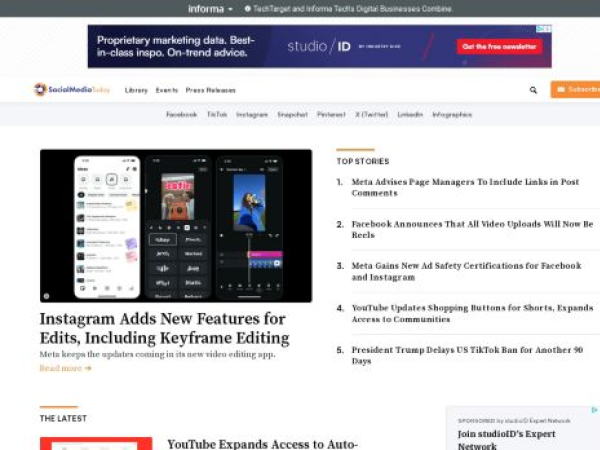
Task: Open the Events menu item
Action: (x=166, y=90)
